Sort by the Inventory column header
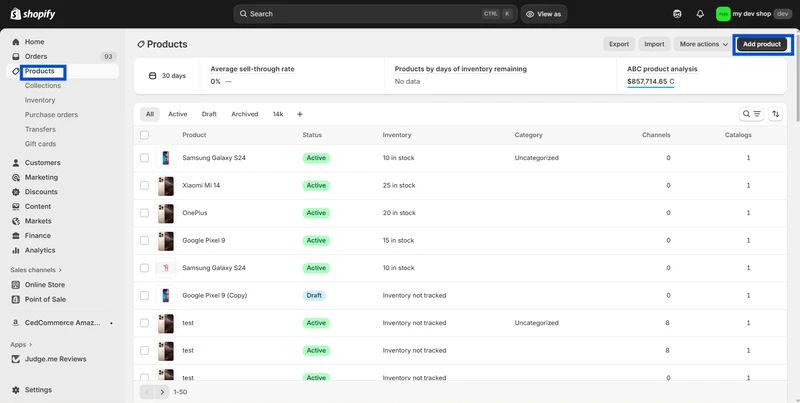Screen dimensions: 800x403 (397, 135)
